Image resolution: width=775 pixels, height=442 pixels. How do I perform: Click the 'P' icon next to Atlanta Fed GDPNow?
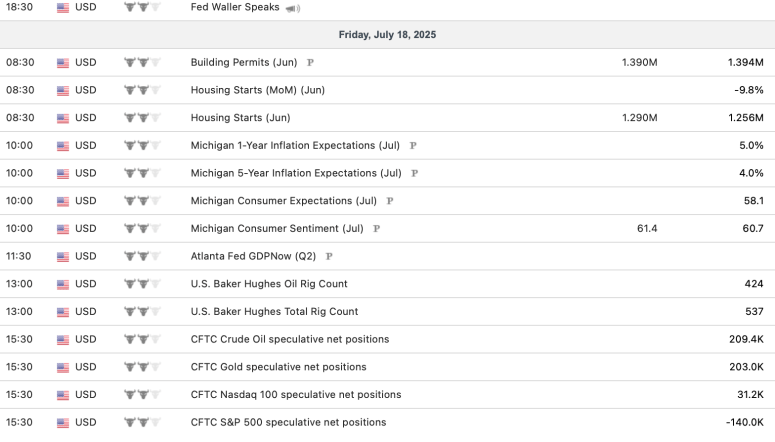click(329, 256)
